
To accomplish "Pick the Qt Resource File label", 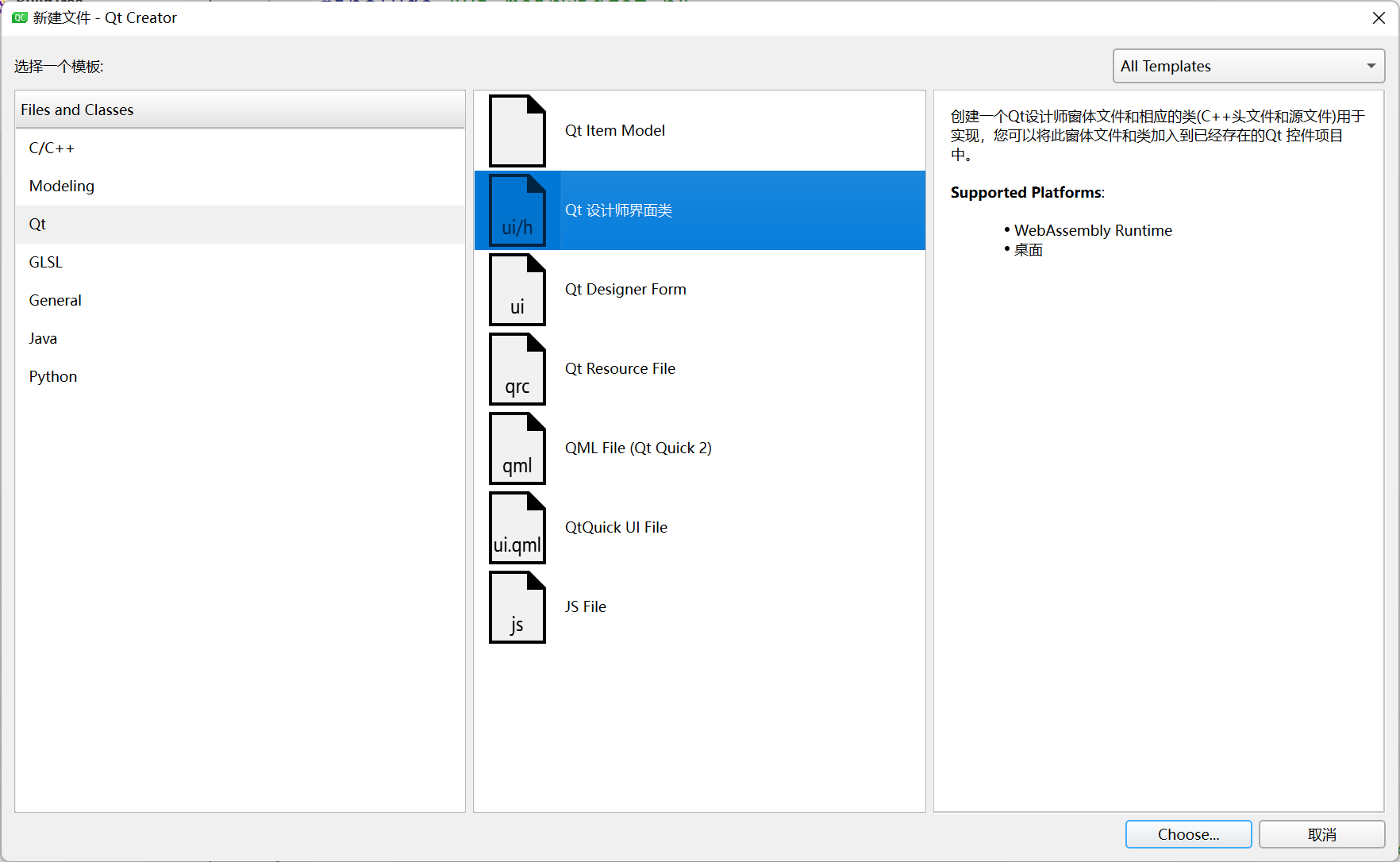I will tap(620, 369).
